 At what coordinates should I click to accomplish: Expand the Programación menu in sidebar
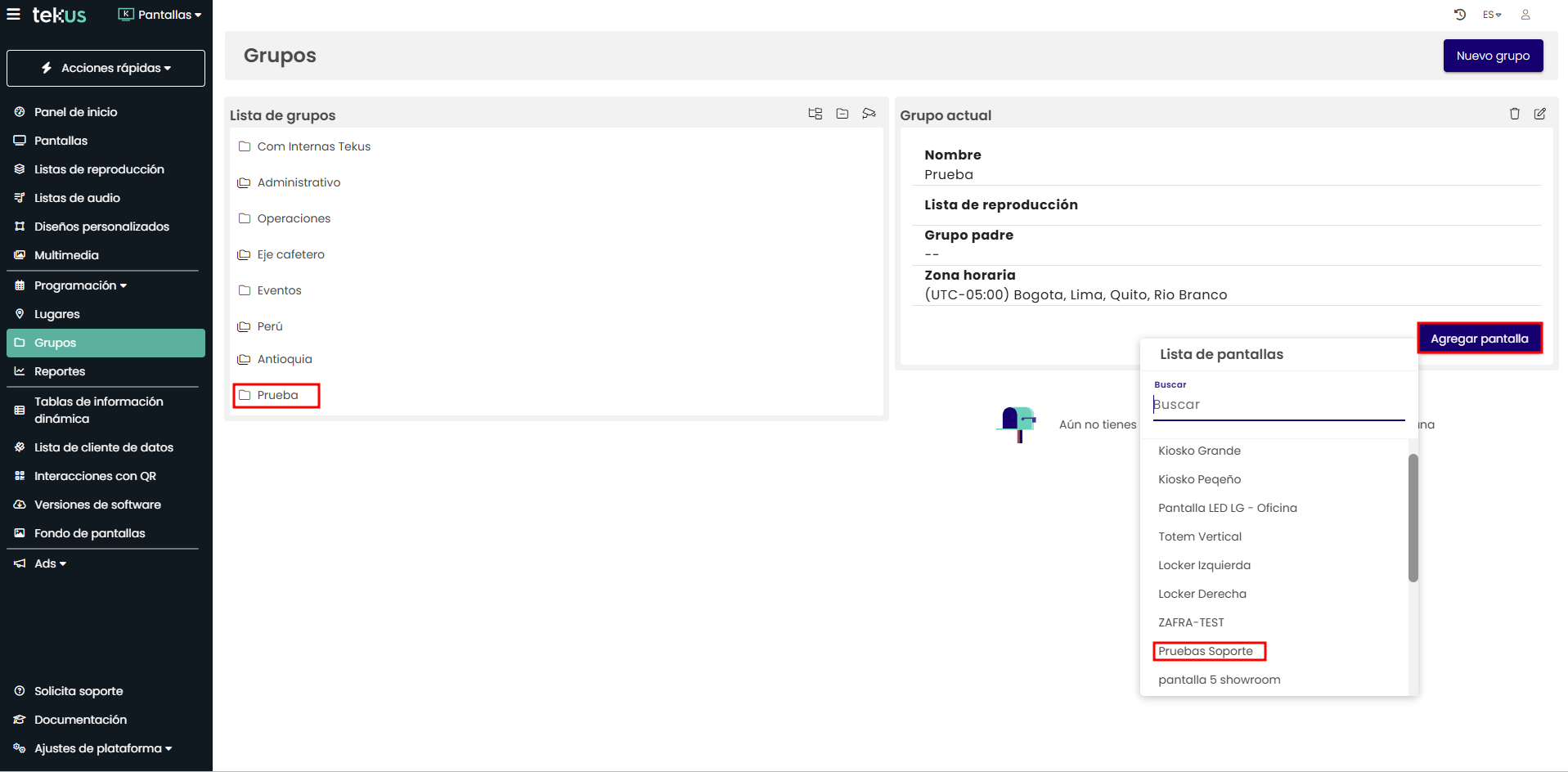tap(80, 285)
